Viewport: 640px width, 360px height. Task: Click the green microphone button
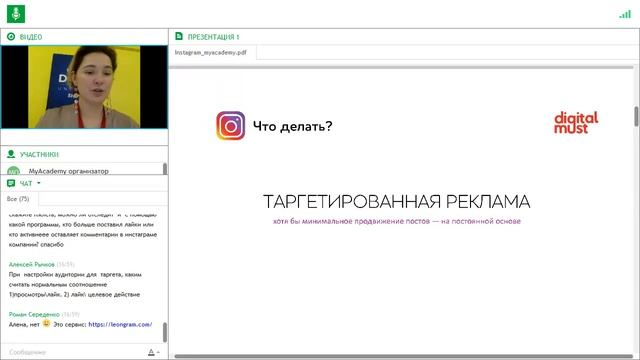[16, 14]
